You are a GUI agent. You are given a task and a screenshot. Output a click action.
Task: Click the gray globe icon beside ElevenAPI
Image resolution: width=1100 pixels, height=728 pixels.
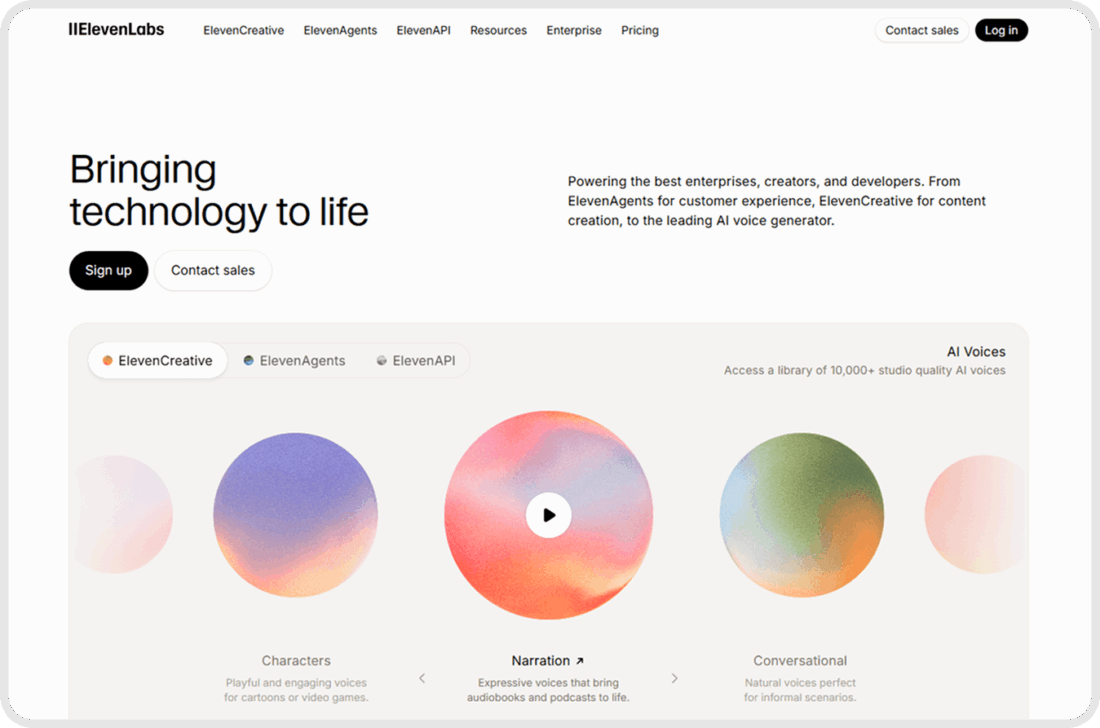click(x=382, y=360)
